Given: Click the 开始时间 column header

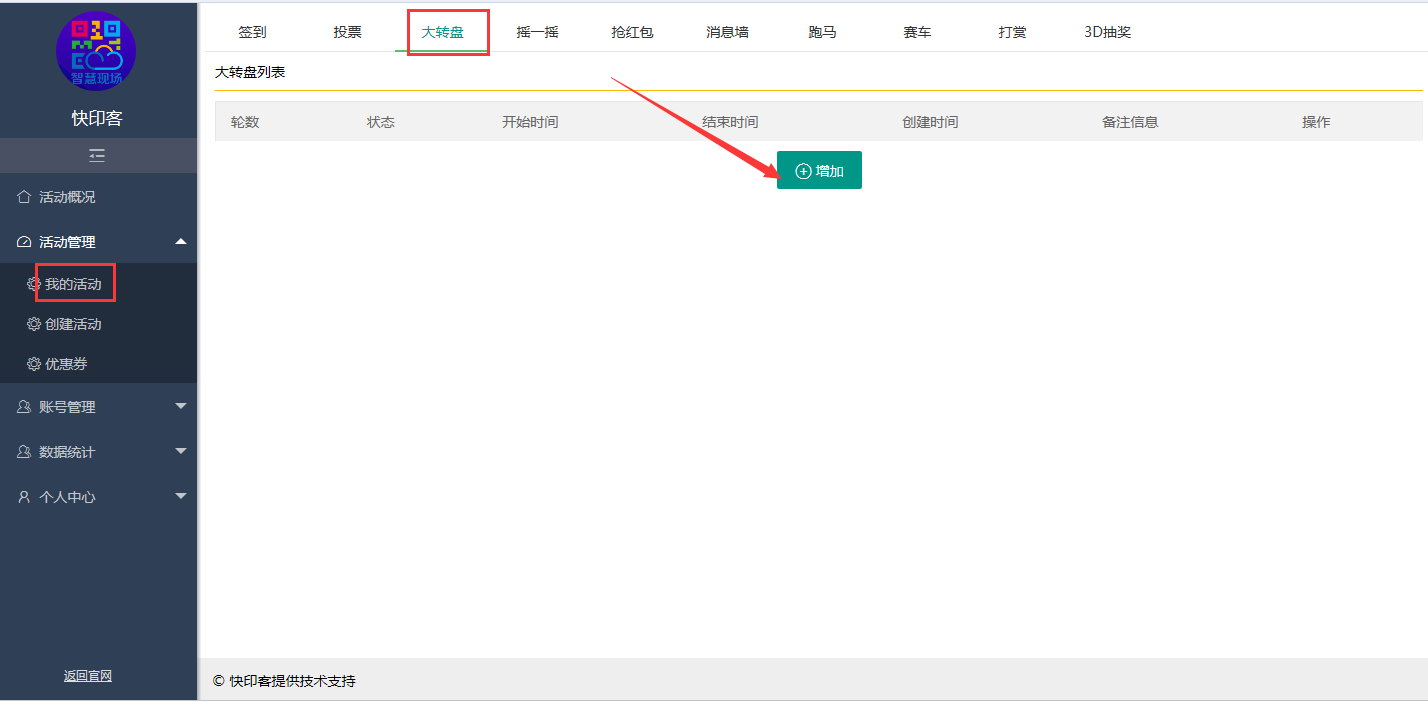Looking at the screenshot, I should 530,122.
